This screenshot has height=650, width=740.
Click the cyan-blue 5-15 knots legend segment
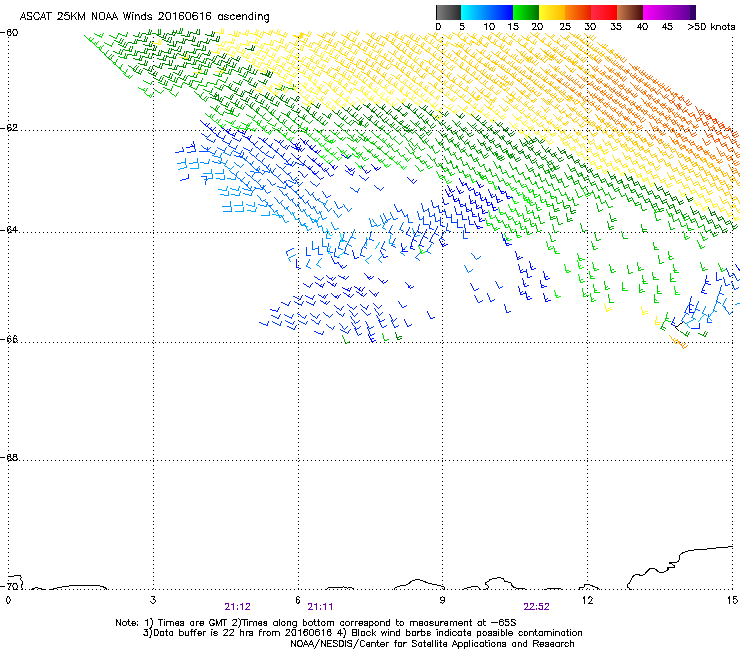(x=487, y=12)
